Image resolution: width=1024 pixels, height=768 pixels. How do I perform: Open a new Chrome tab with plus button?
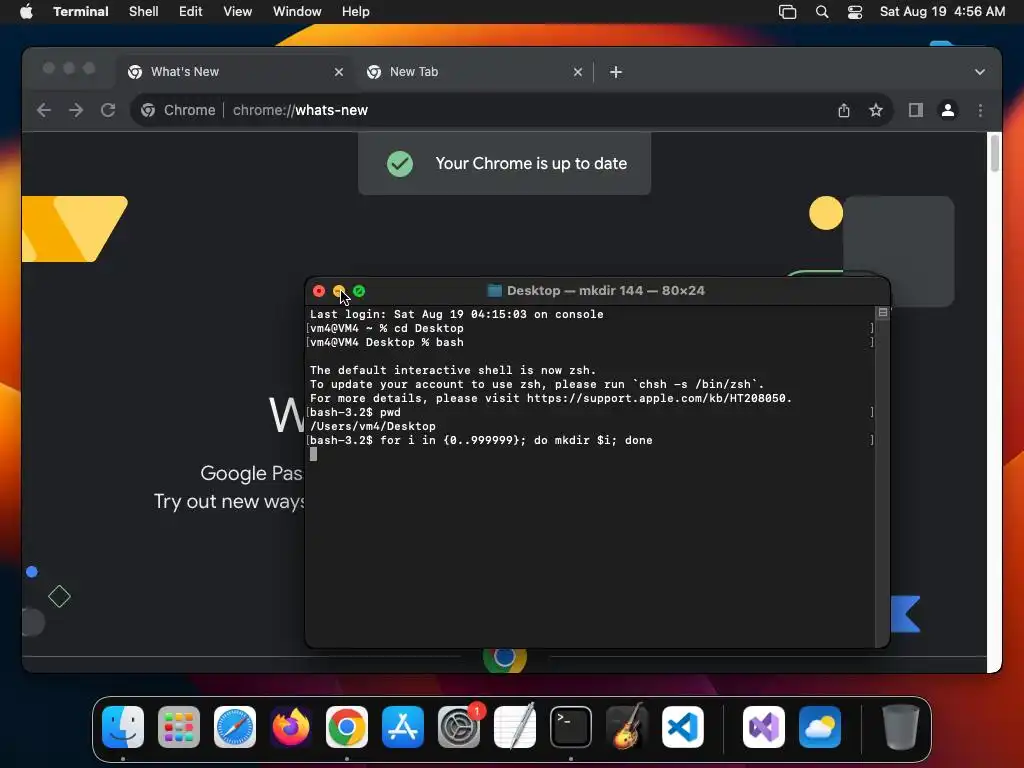(x=615, y=72)
